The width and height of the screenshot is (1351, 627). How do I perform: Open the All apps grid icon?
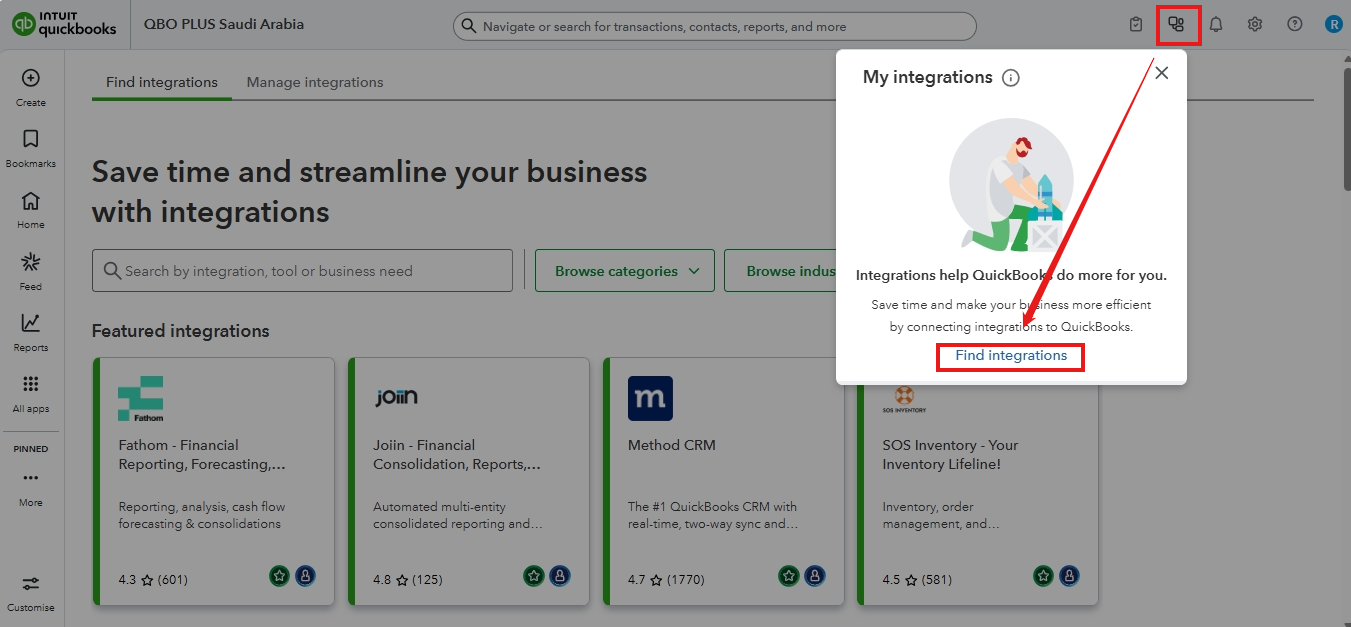[x=31, y=385]
